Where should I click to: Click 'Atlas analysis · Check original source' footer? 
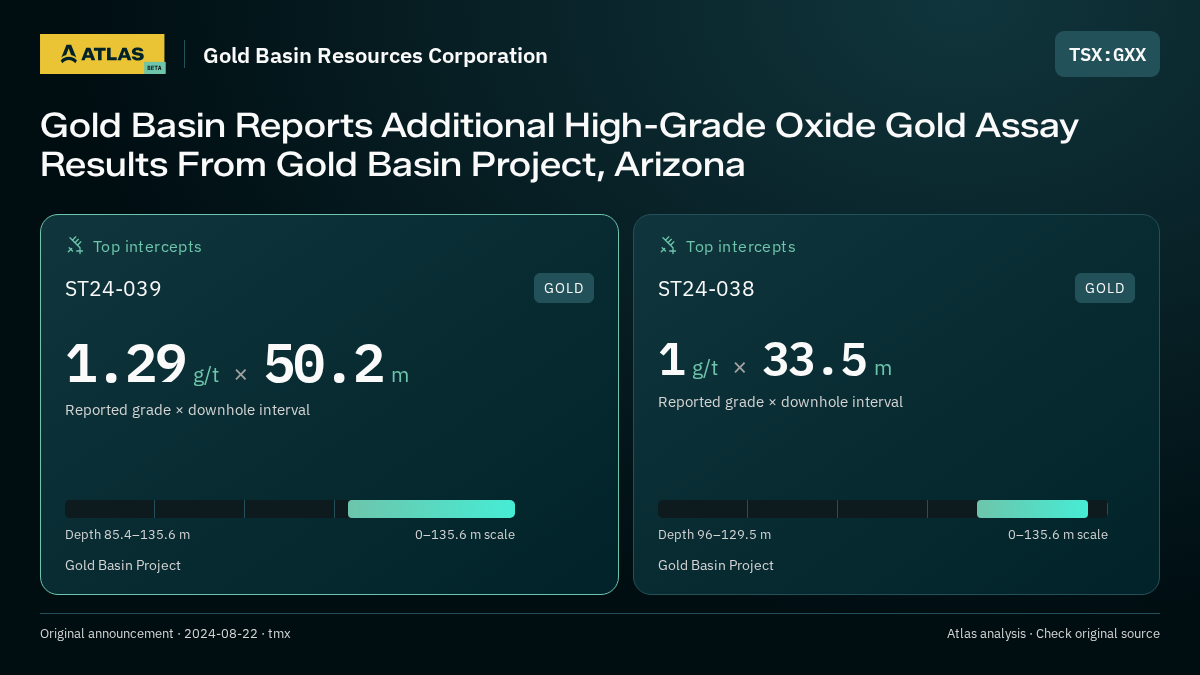point(1053,634)
